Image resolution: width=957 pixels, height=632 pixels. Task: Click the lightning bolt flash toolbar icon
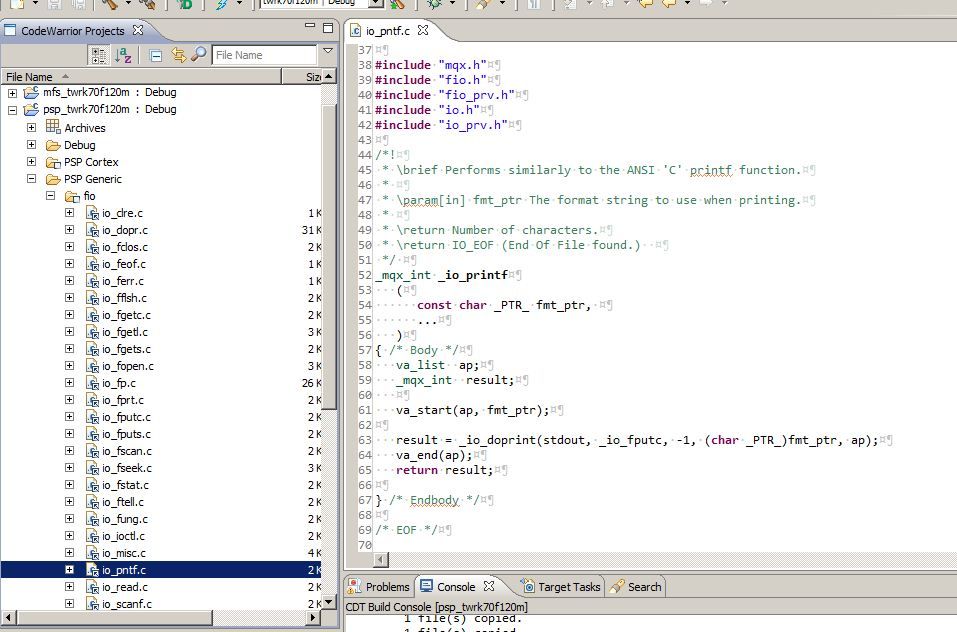pos(221,4)
